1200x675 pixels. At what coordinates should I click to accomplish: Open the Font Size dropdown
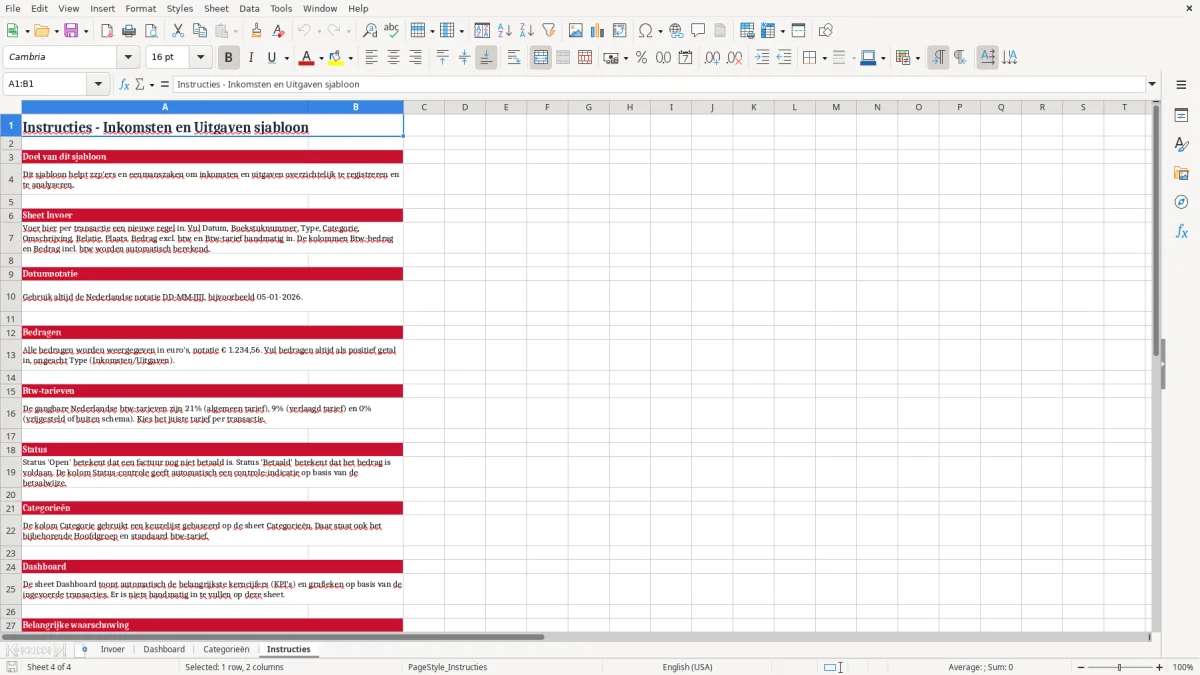click(200, 58)
